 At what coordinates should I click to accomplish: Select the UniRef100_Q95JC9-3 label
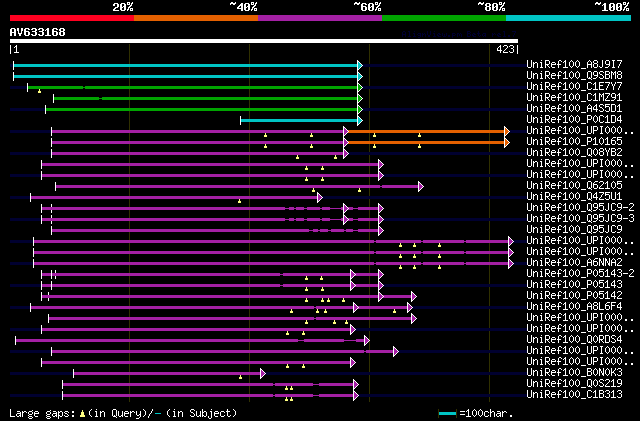[580, 218]
